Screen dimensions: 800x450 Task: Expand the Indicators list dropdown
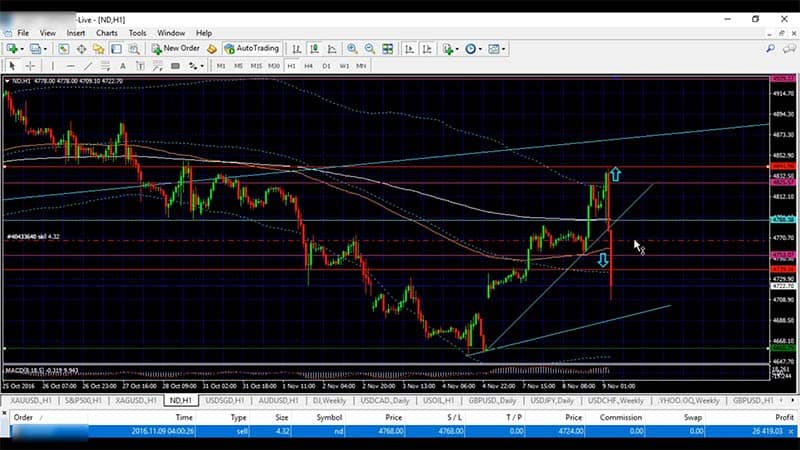pyautogui.click(x=450, y=48)
